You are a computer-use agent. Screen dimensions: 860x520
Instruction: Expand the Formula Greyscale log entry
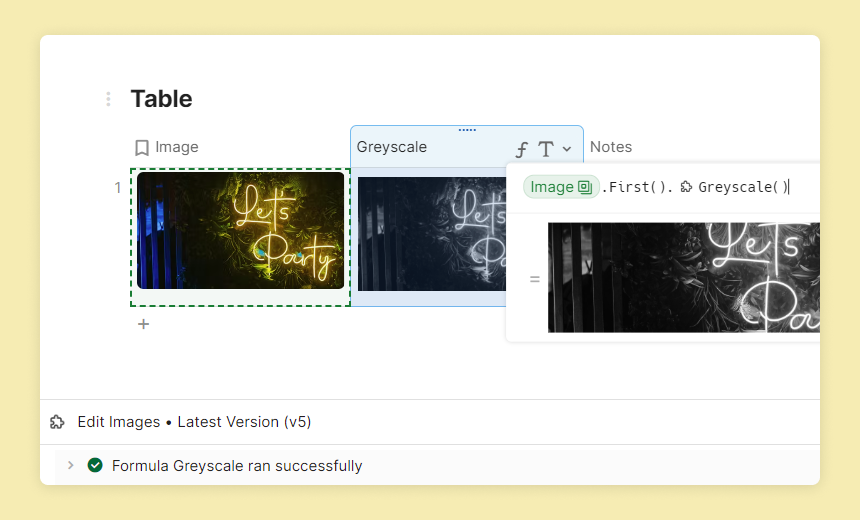tap(71, 465)
